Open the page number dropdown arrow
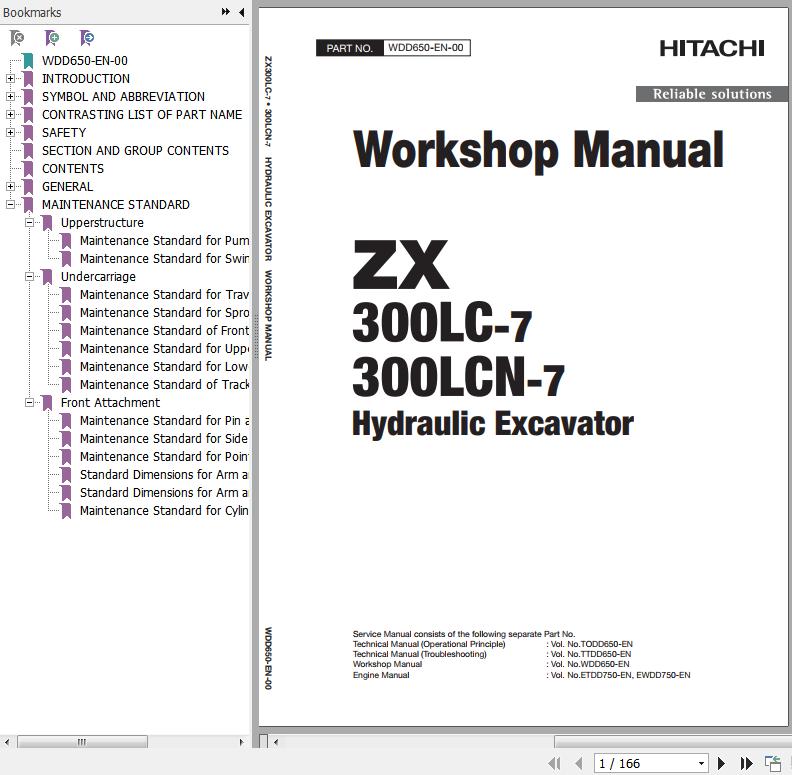 pyautogui.click(x=701, y=763)
